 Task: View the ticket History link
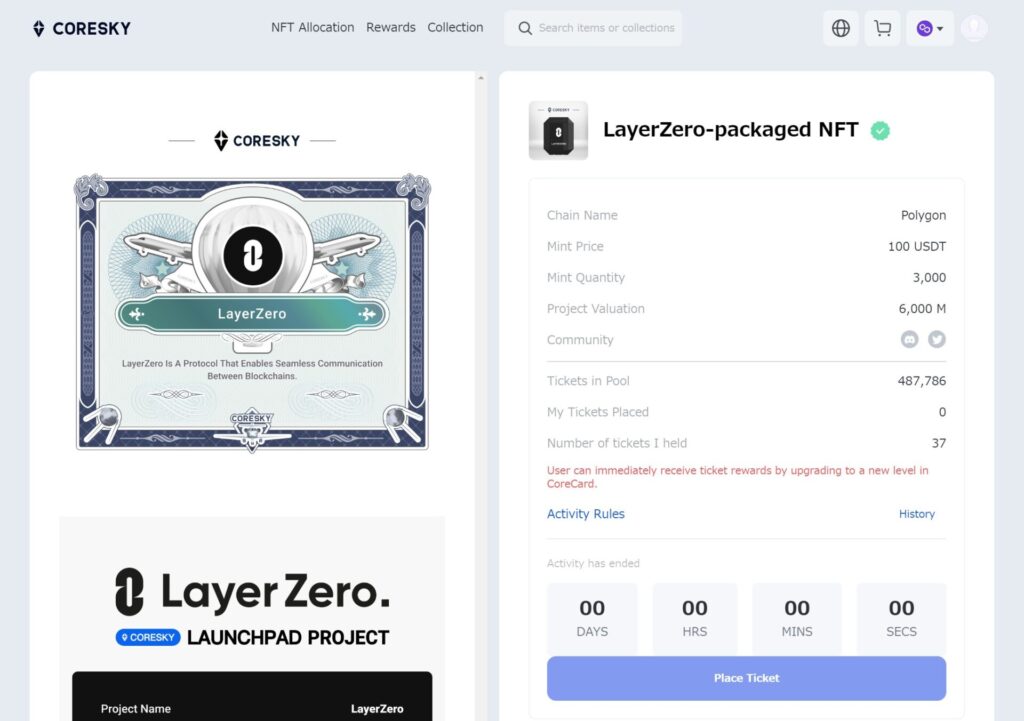(917, 514)
